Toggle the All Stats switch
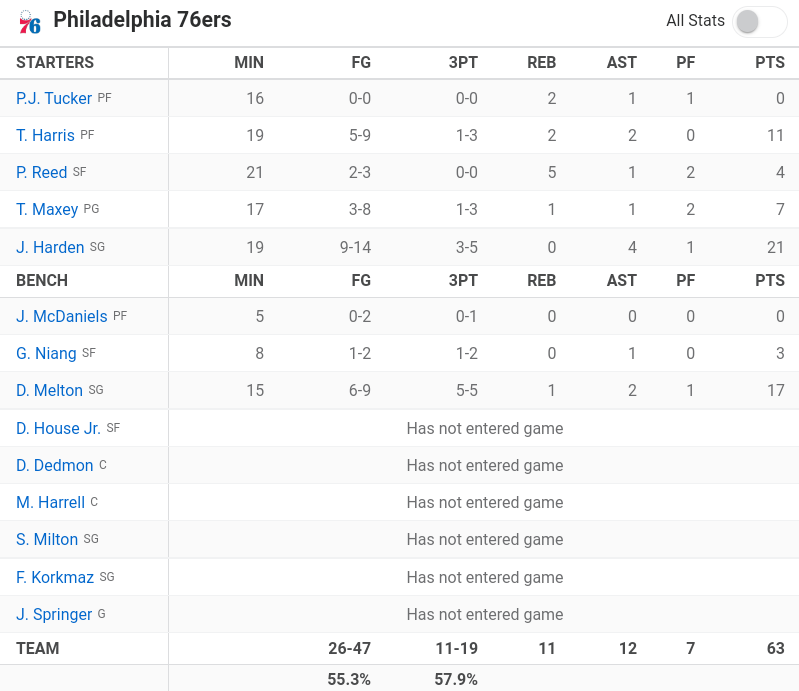 tap(759, 21)
